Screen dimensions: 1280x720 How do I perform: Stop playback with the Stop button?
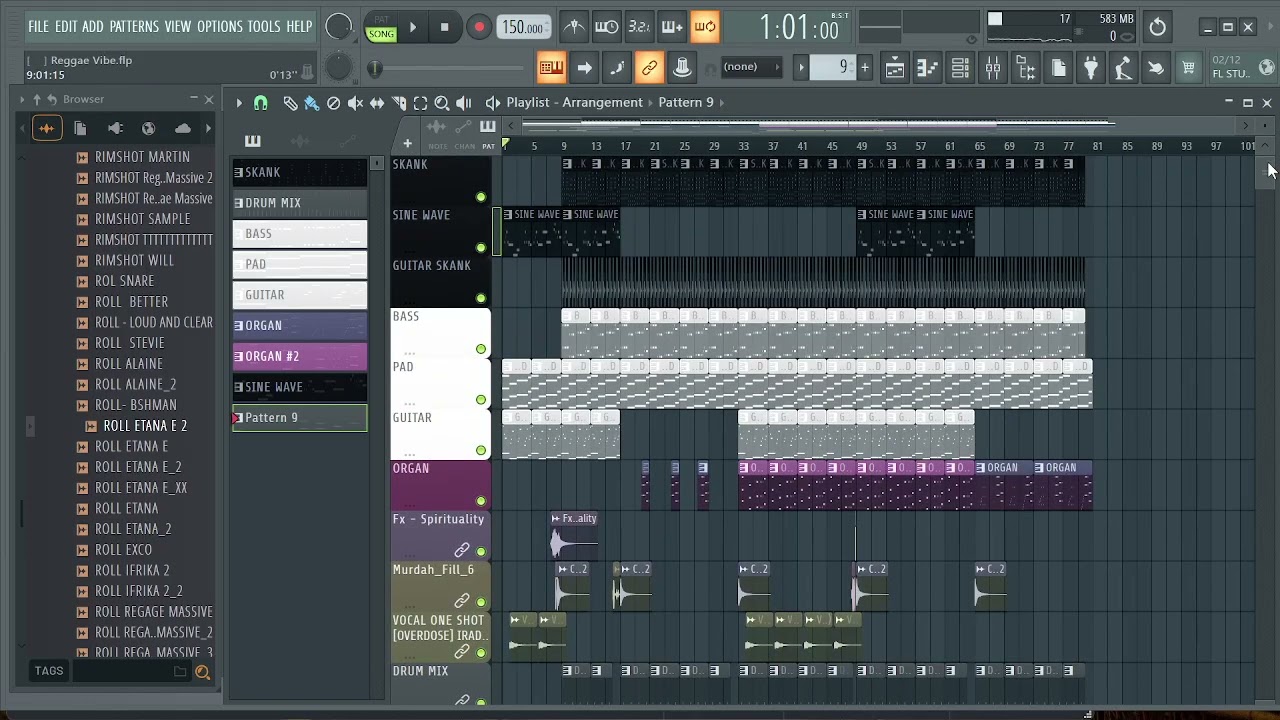[445, 27]
